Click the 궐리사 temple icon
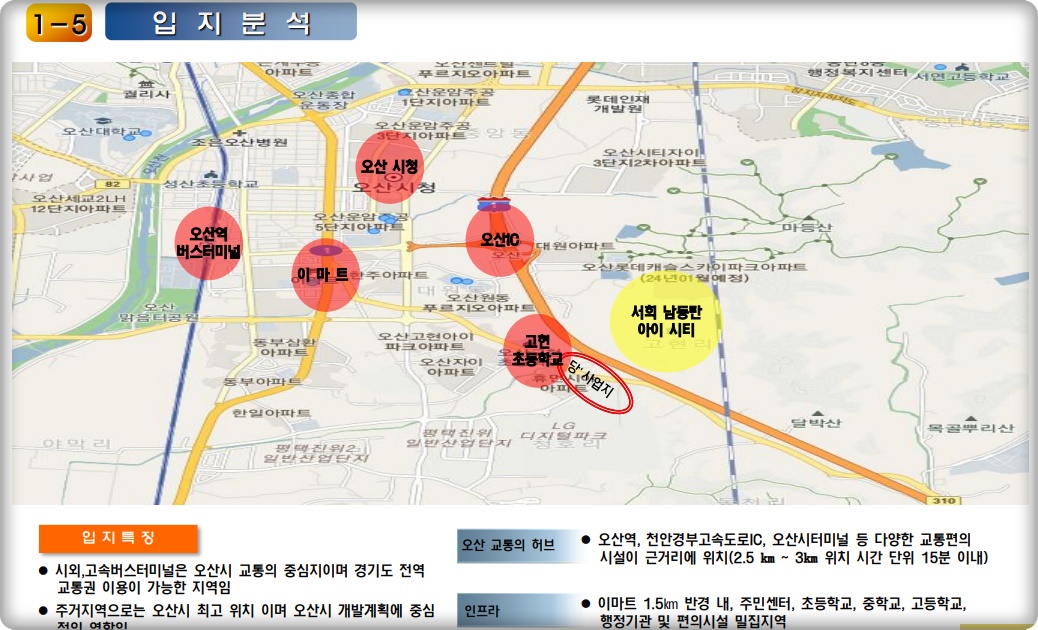The height and width of the screenshot is (630, 1038). tap(147, 84)
